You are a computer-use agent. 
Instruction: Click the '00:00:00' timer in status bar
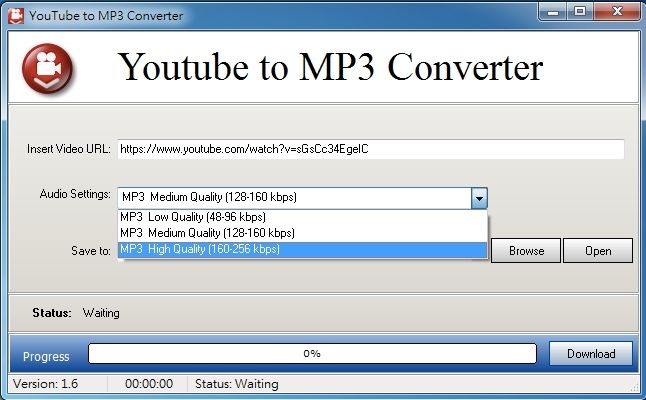tap(149, 384)
